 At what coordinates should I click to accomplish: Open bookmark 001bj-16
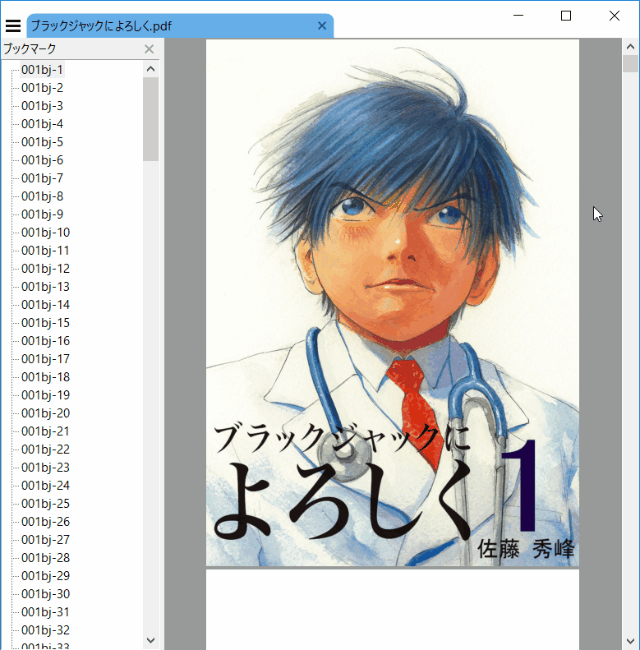click(x=45, y=341)
